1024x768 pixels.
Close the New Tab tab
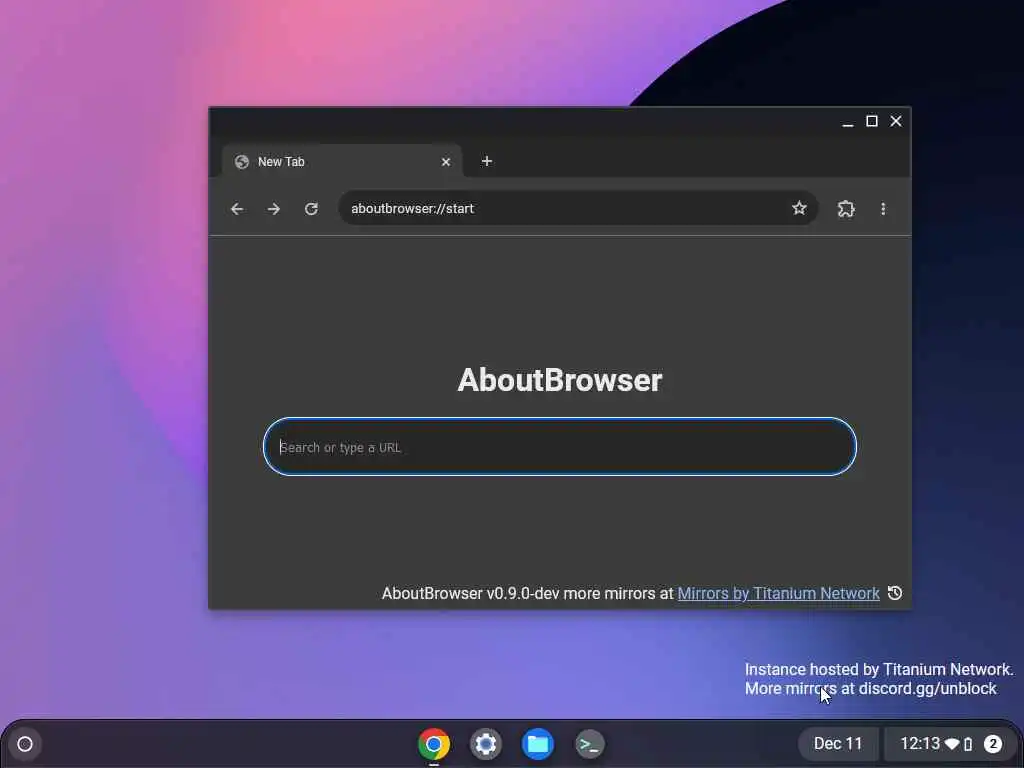click(445, 161)
